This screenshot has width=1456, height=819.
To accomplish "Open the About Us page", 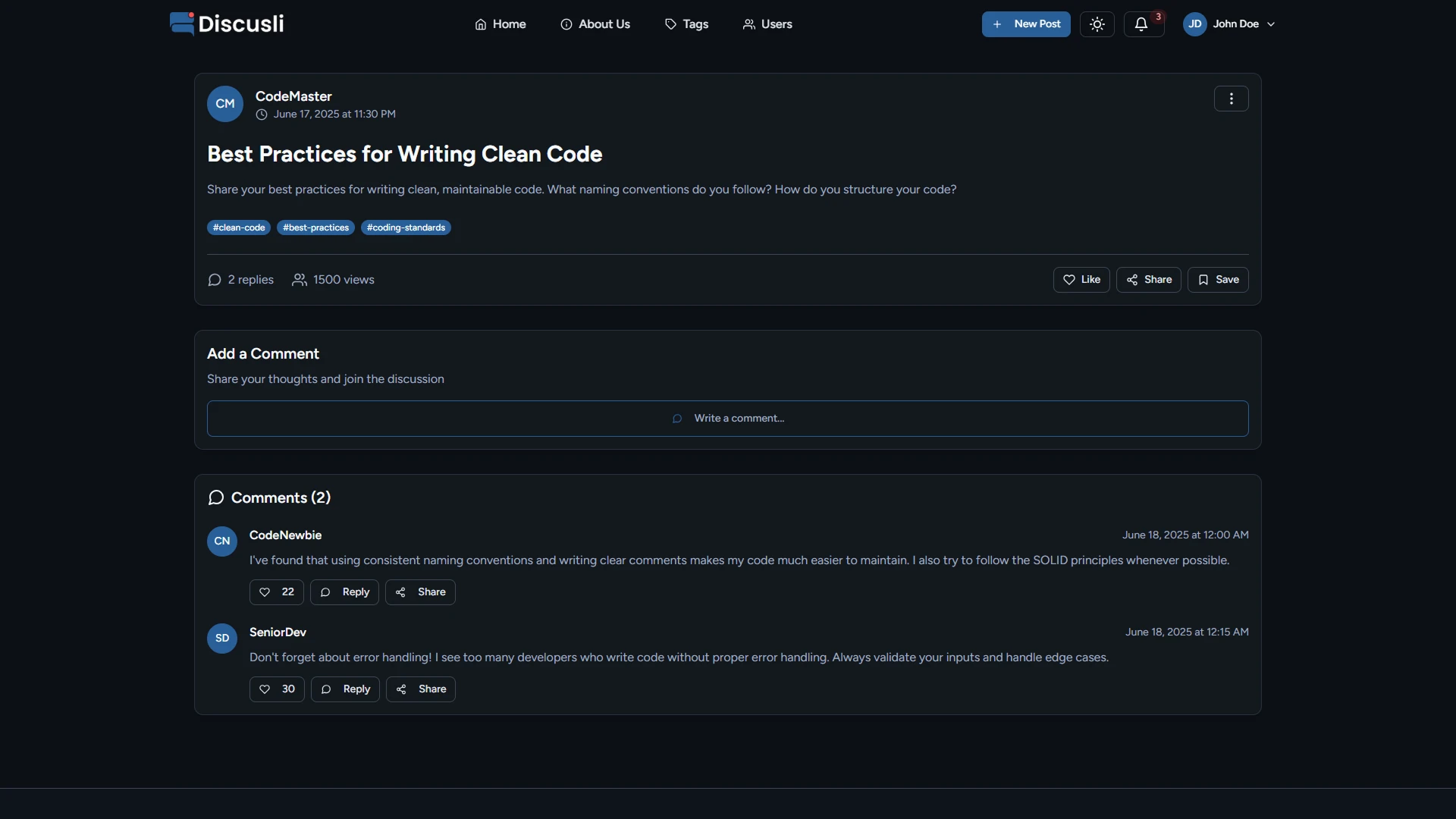I will pos(595,24).
